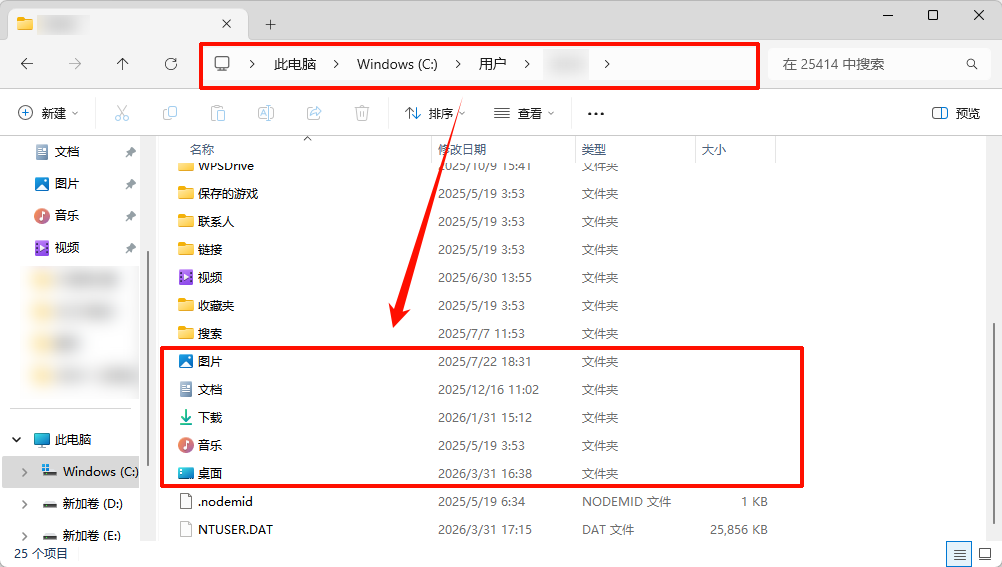
Task: Click the Paste clipboard icon
Action: click(218, 114)
